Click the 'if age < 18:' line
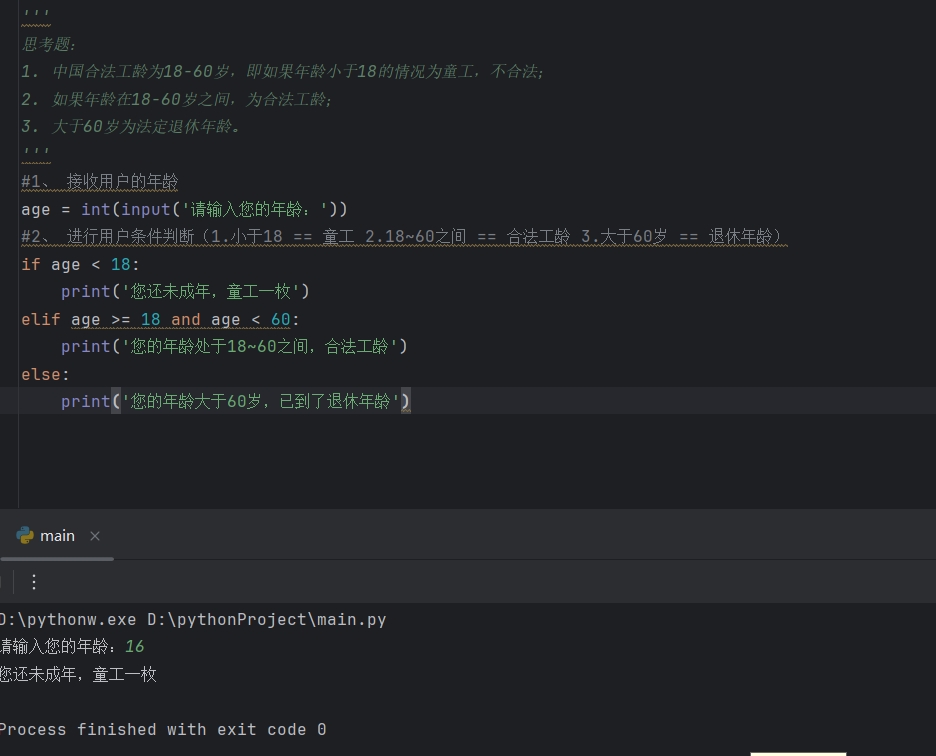936x756 pixels. point(80,264)
